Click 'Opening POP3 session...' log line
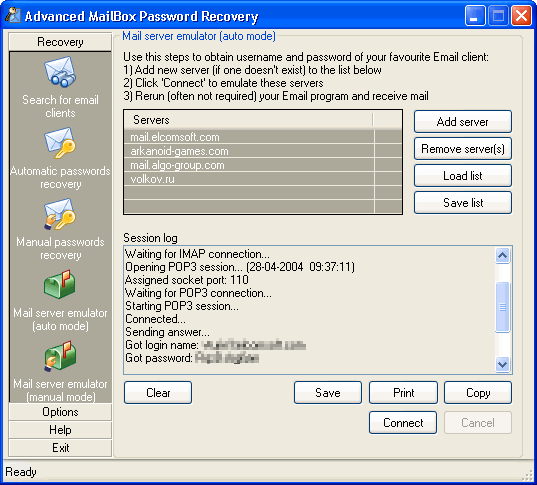 [240, 267]
